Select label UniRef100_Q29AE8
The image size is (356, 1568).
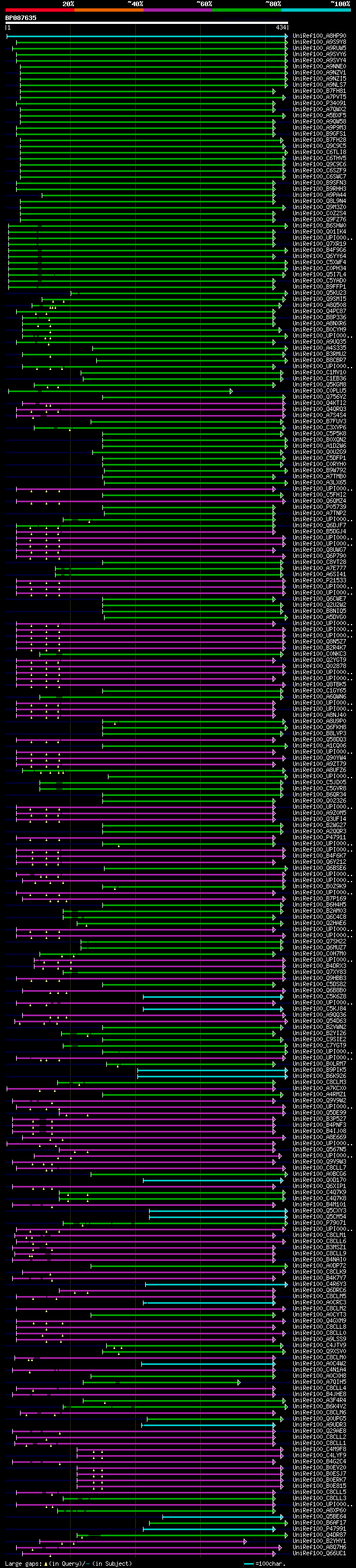pyautogui.click(x=319, y=1431)
